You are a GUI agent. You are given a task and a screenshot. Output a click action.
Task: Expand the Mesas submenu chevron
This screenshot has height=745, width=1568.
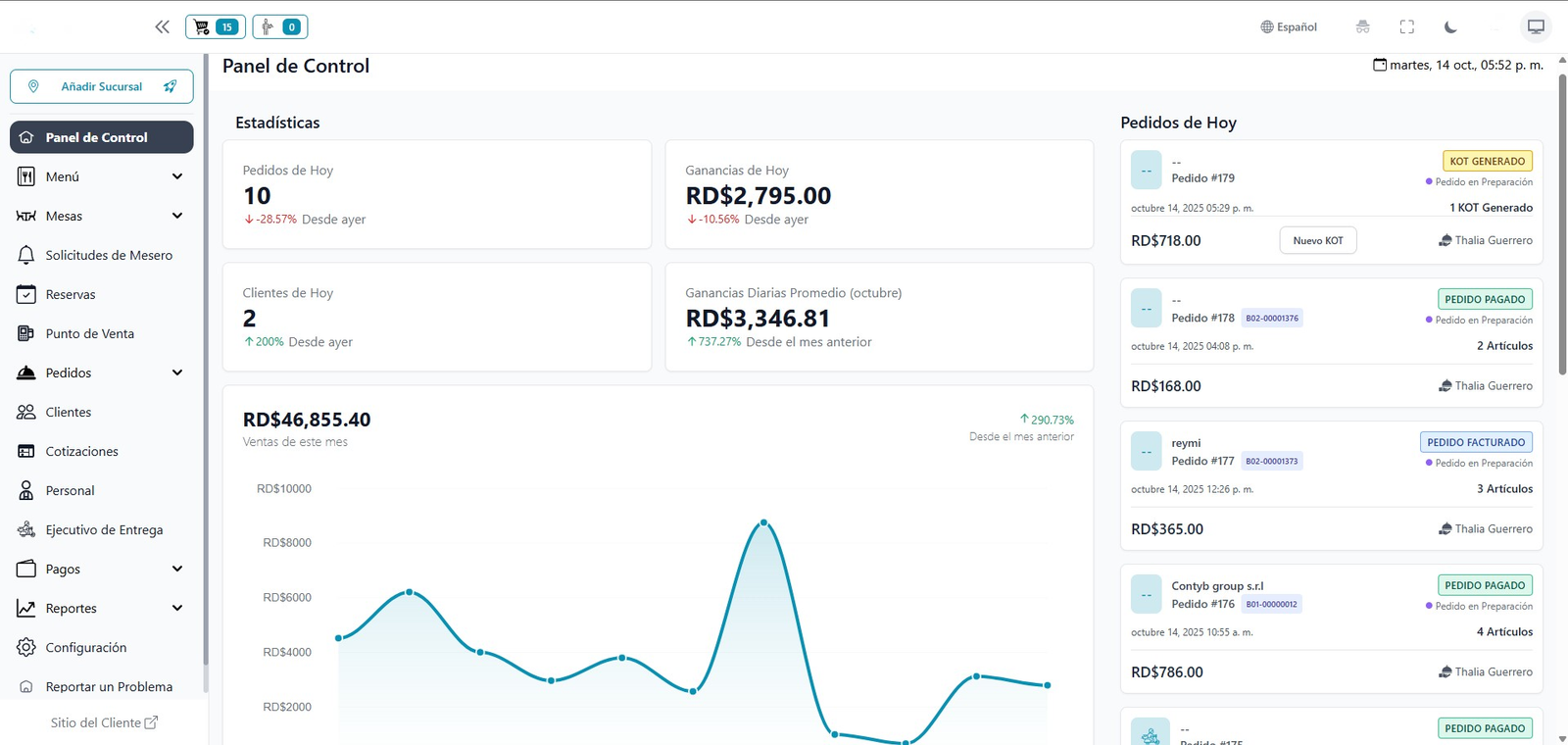[177, 216]
